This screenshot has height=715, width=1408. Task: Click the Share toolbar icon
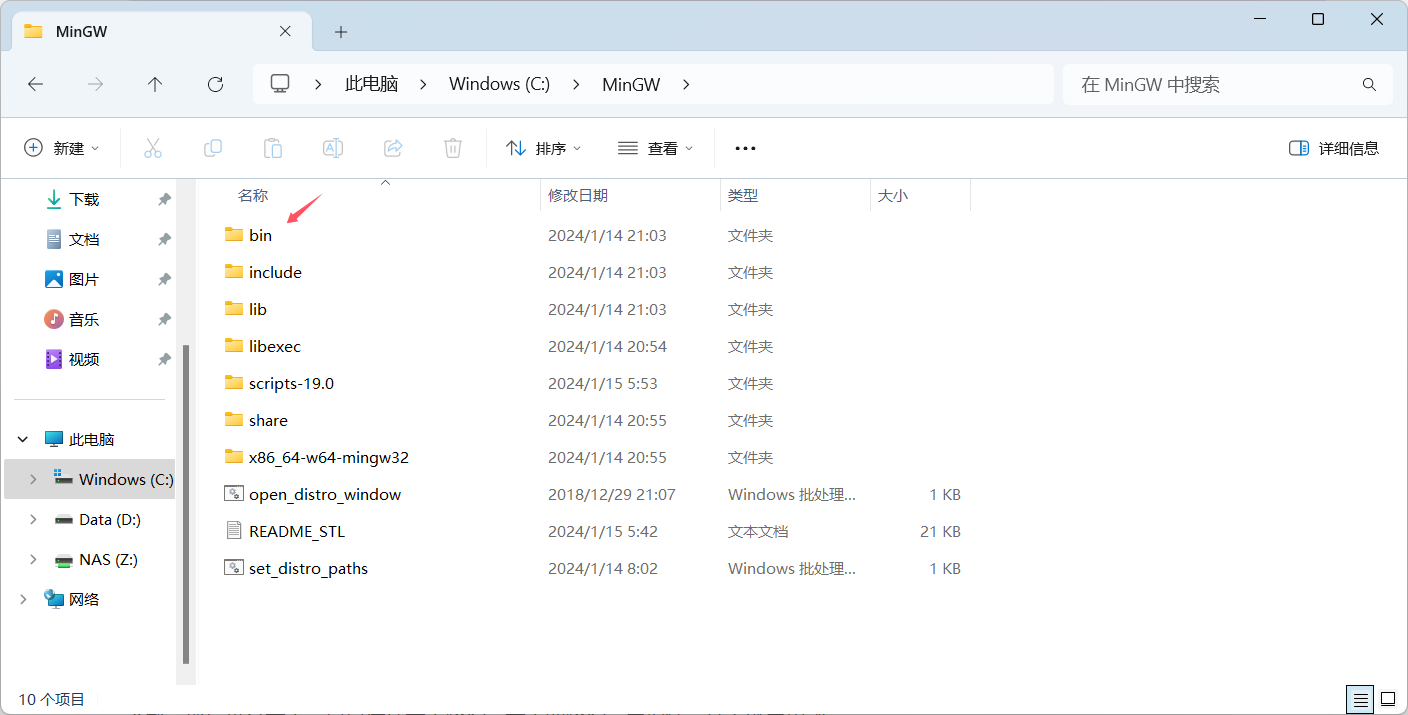click(x=393, y=148)
